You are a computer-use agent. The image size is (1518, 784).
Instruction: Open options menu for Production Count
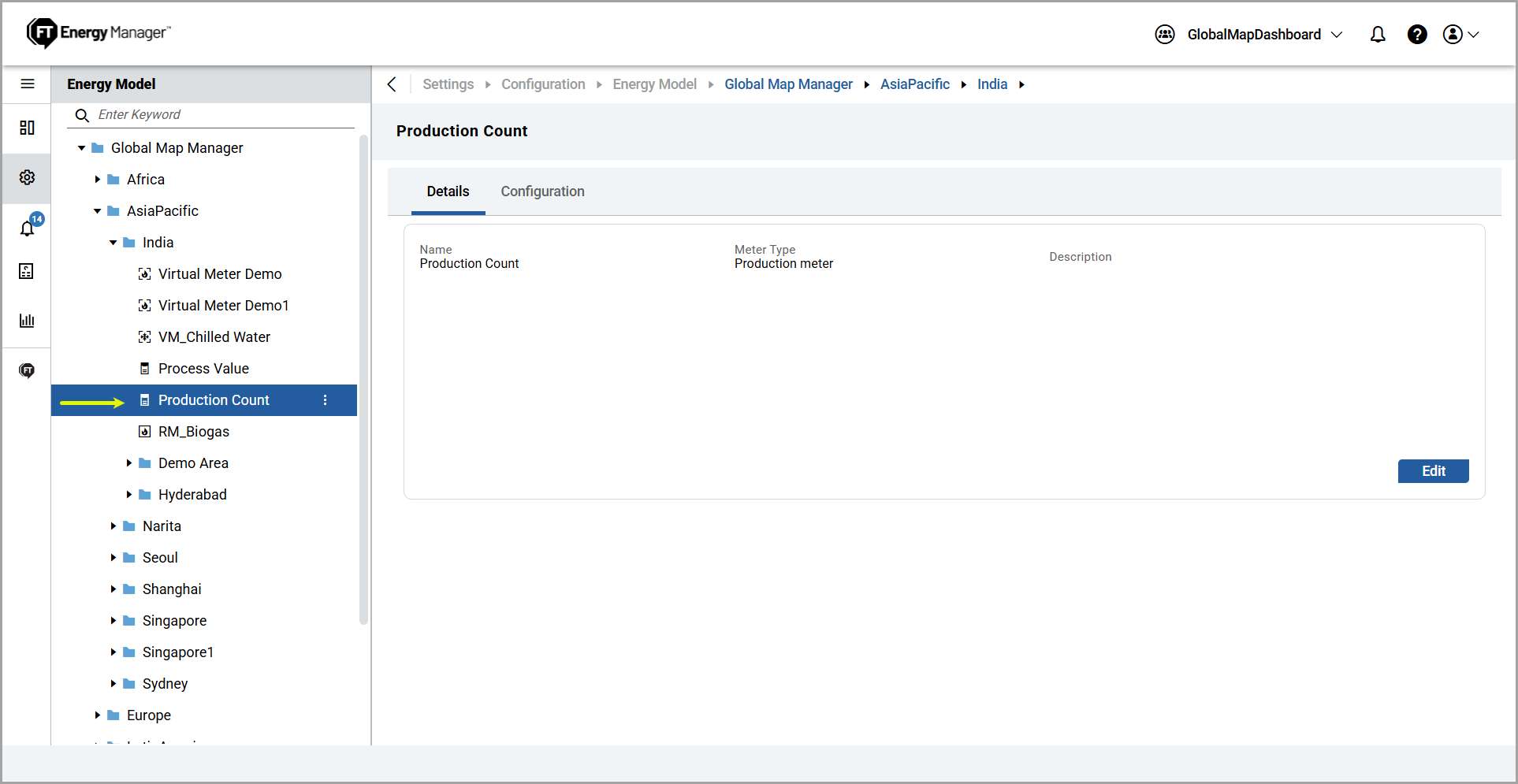326,400
